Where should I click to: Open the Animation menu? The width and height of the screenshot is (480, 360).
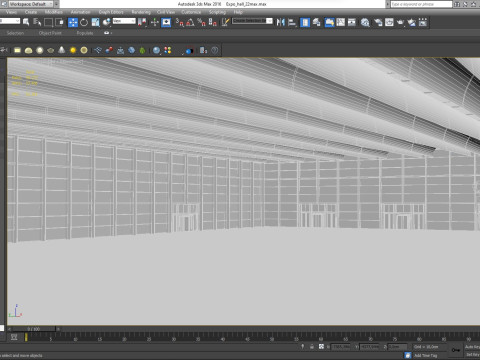pos(80,12)
